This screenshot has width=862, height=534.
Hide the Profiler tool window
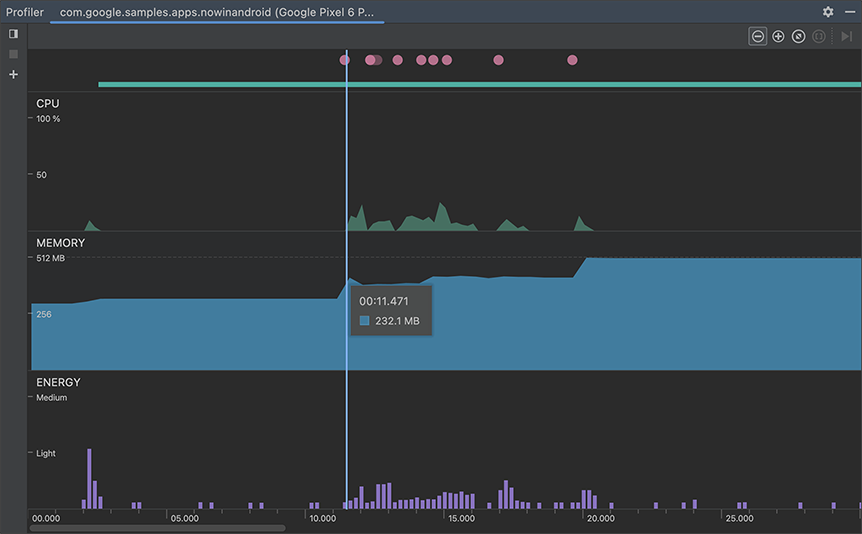point(850,12)
